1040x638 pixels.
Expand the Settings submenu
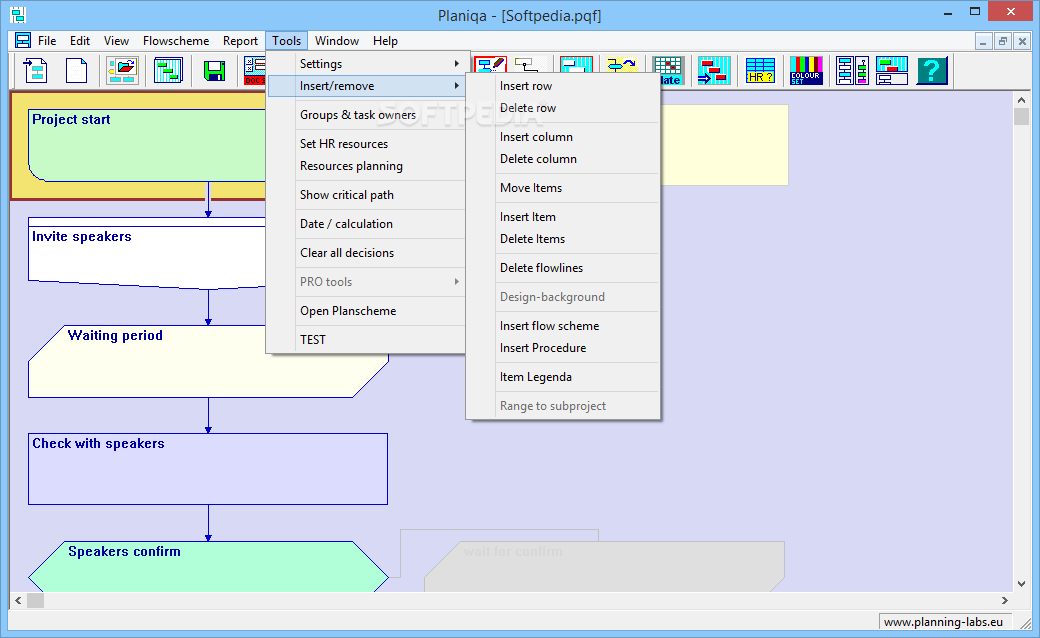click(x=367, y=64)
